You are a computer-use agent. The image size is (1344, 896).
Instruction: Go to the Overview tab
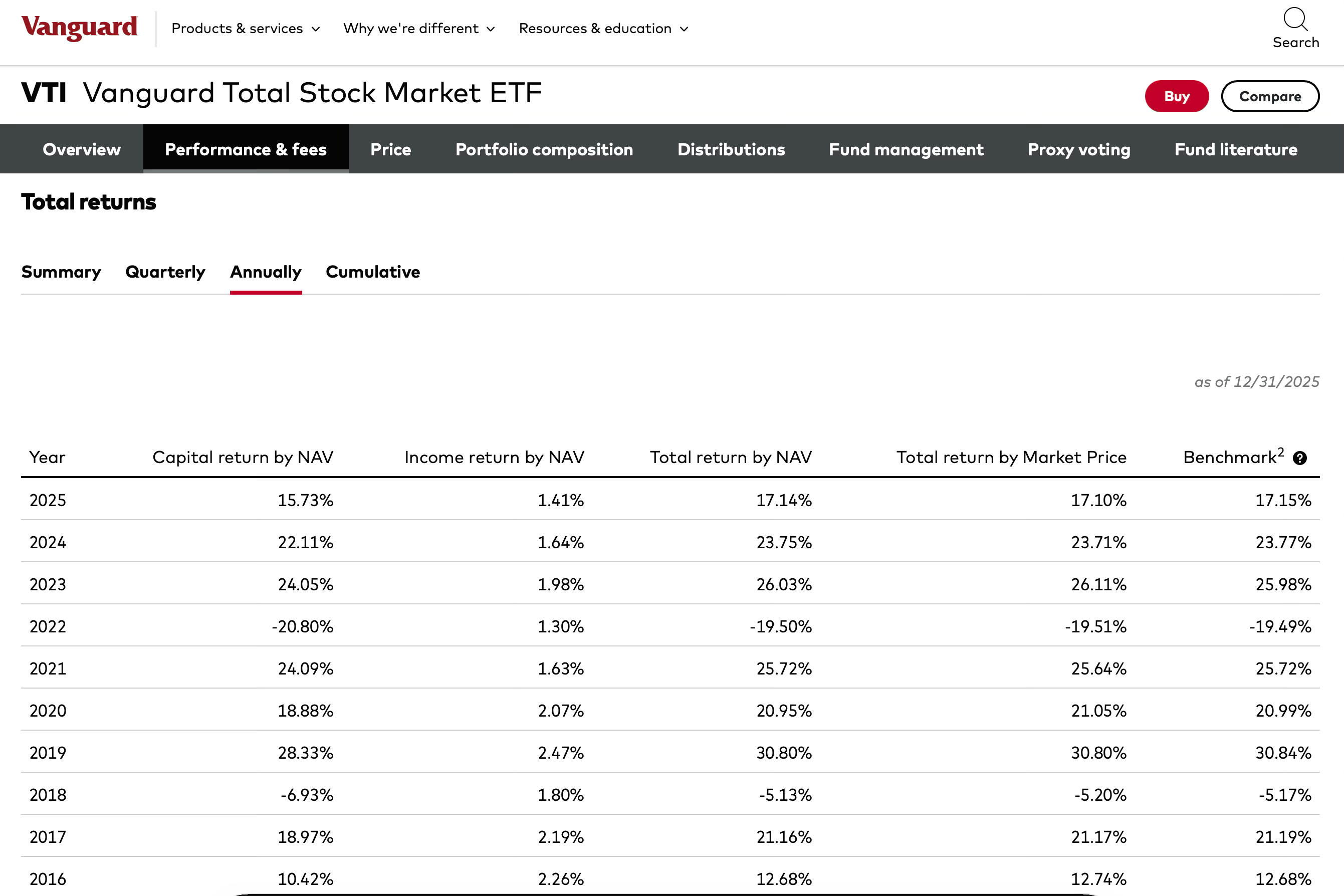pos(82,149)
